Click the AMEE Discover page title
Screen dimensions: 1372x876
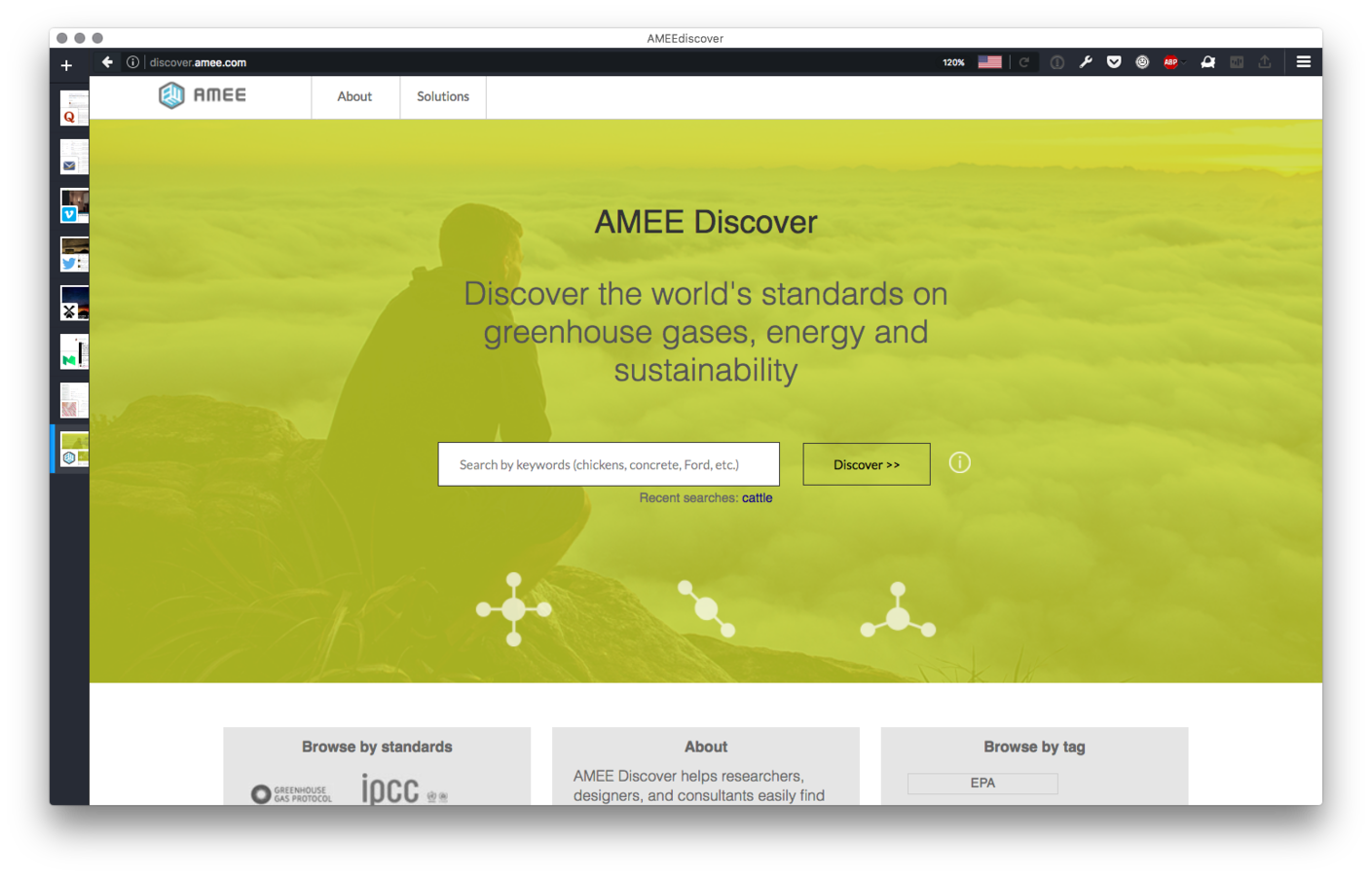706,222
